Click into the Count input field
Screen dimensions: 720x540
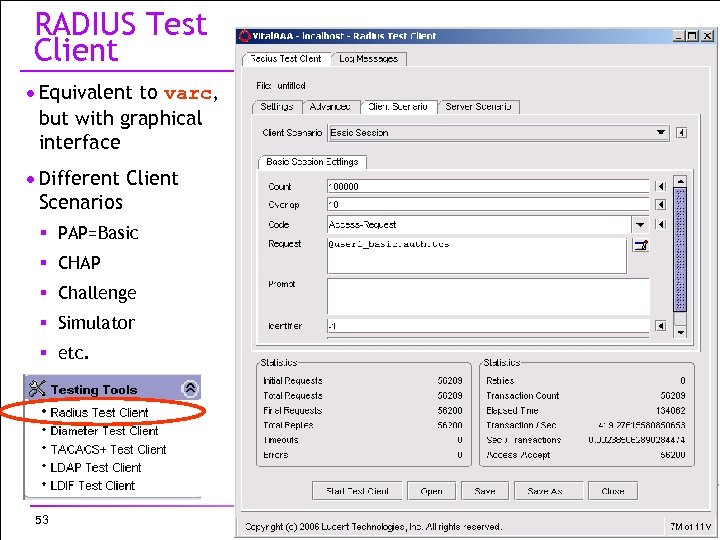pos(488,186)
